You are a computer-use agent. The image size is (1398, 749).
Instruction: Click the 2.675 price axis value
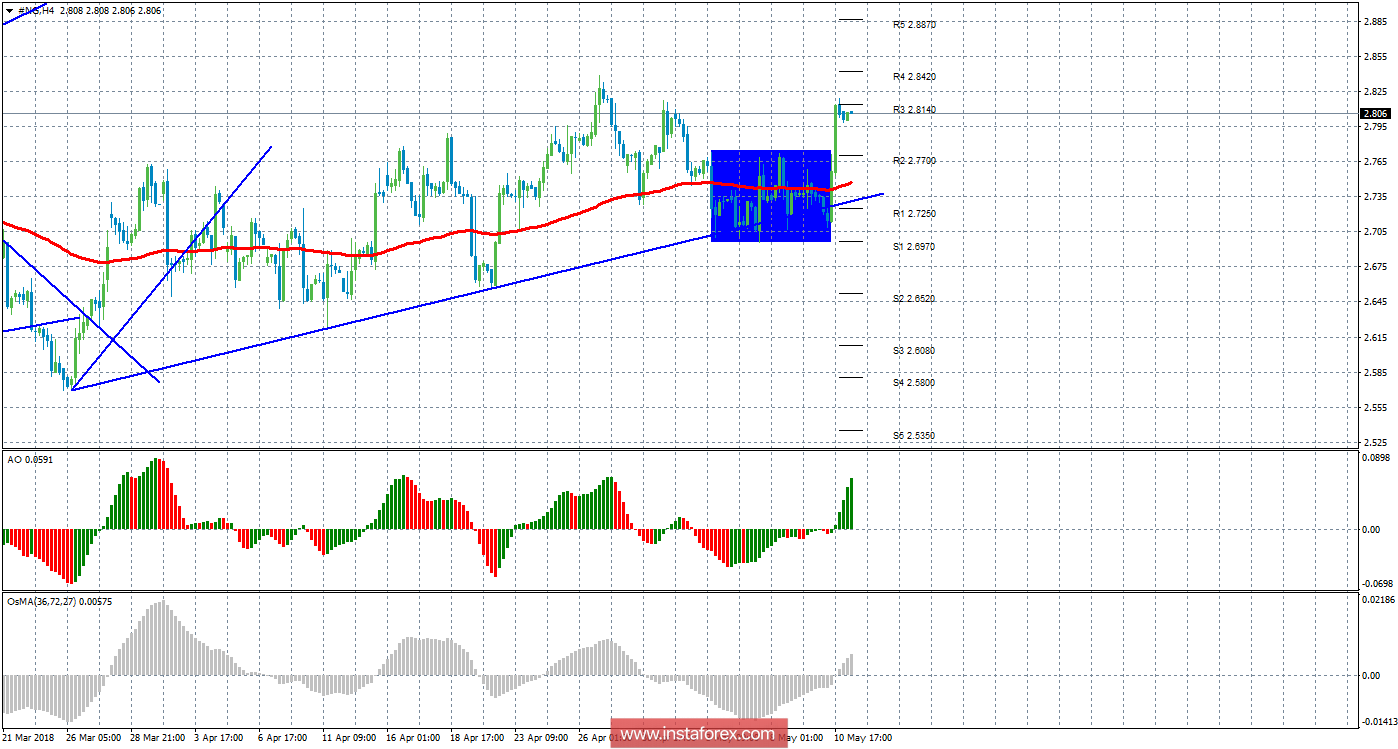pos(1375,267)
